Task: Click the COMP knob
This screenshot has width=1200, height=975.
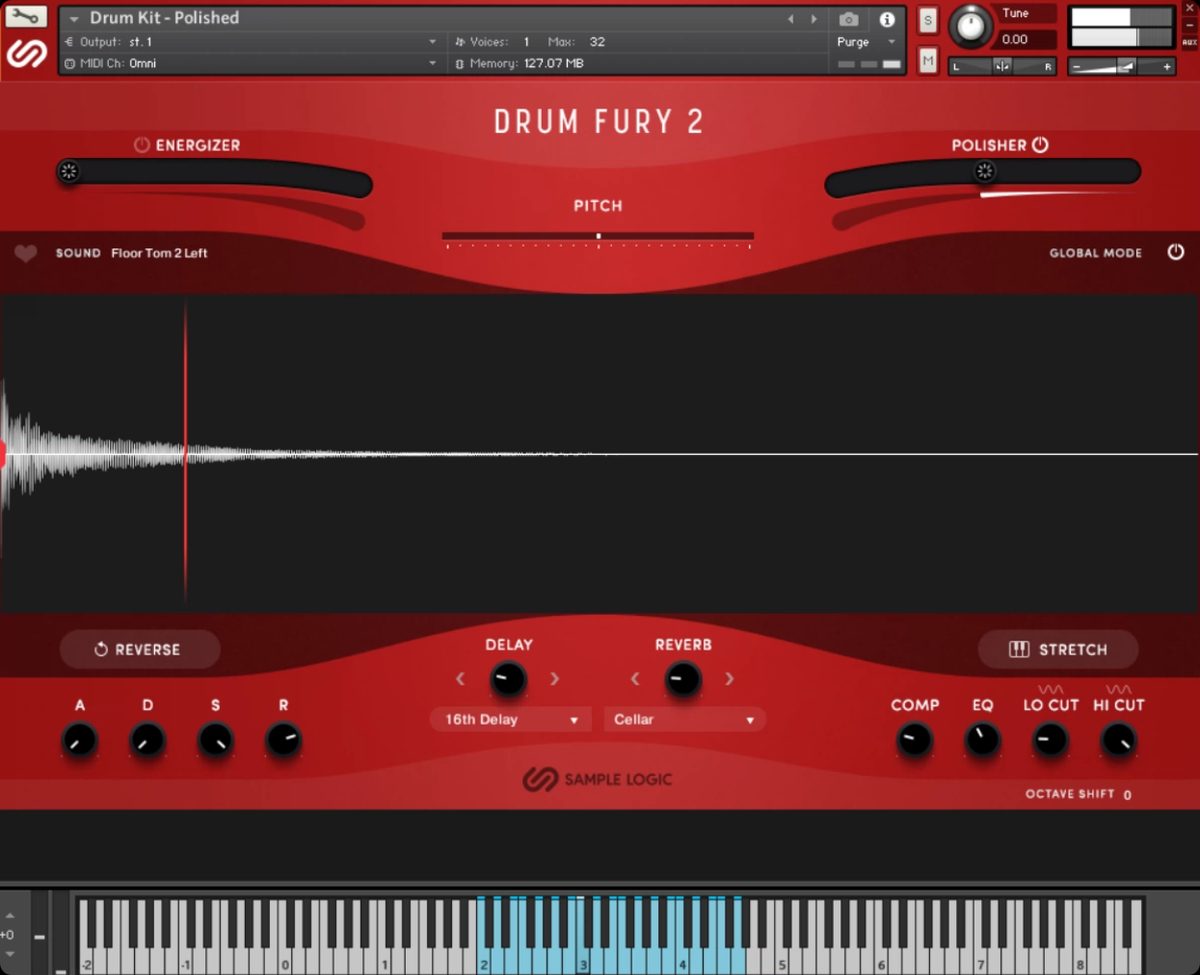Action: [x=914, y=740]
